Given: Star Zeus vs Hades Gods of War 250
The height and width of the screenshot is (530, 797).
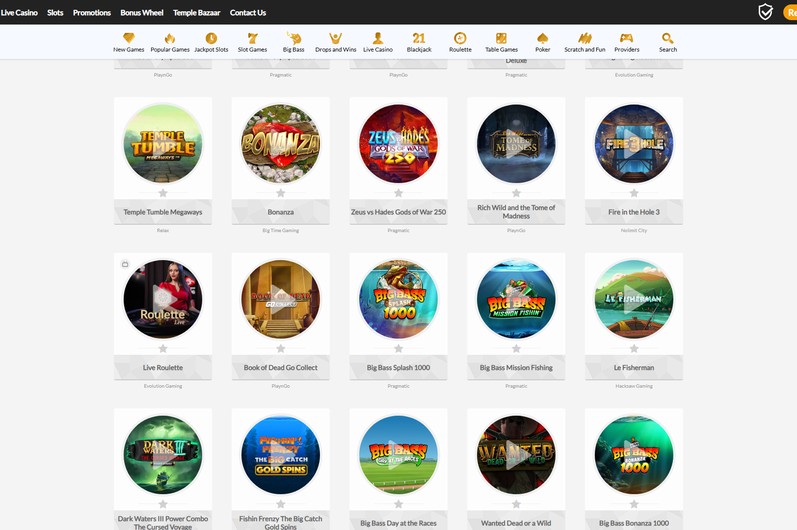Looking at the screenshot, I should pos(398,193).
